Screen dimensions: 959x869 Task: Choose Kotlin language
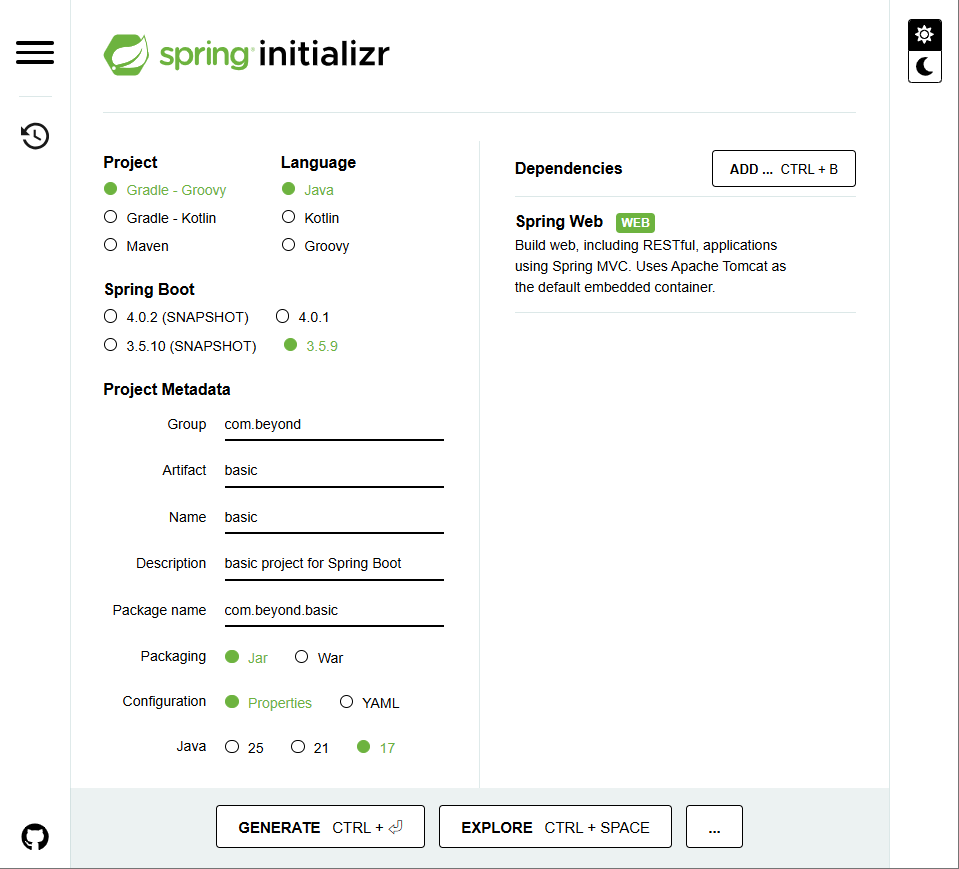[310, 218]
